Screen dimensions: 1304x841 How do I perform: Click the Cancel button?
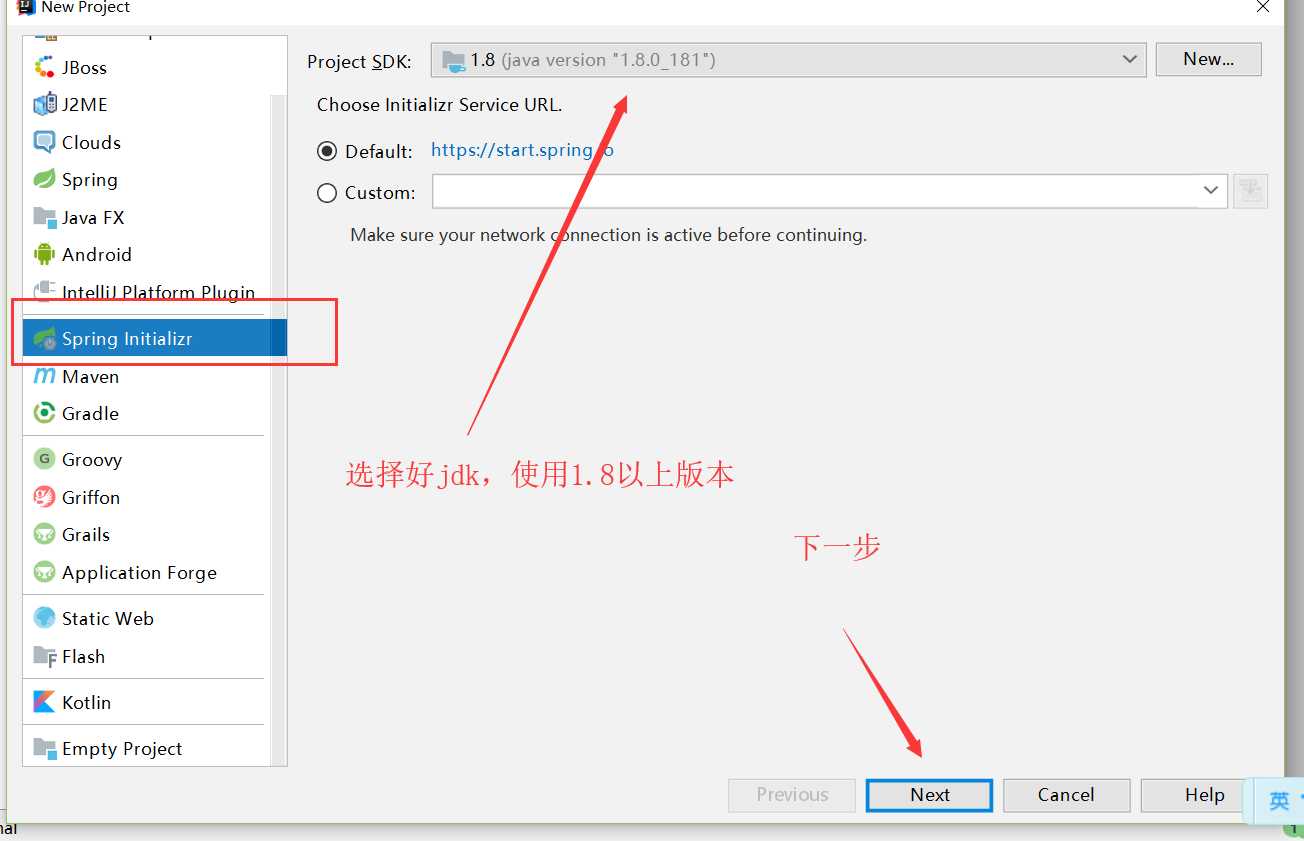click(x=1066, y=795)
